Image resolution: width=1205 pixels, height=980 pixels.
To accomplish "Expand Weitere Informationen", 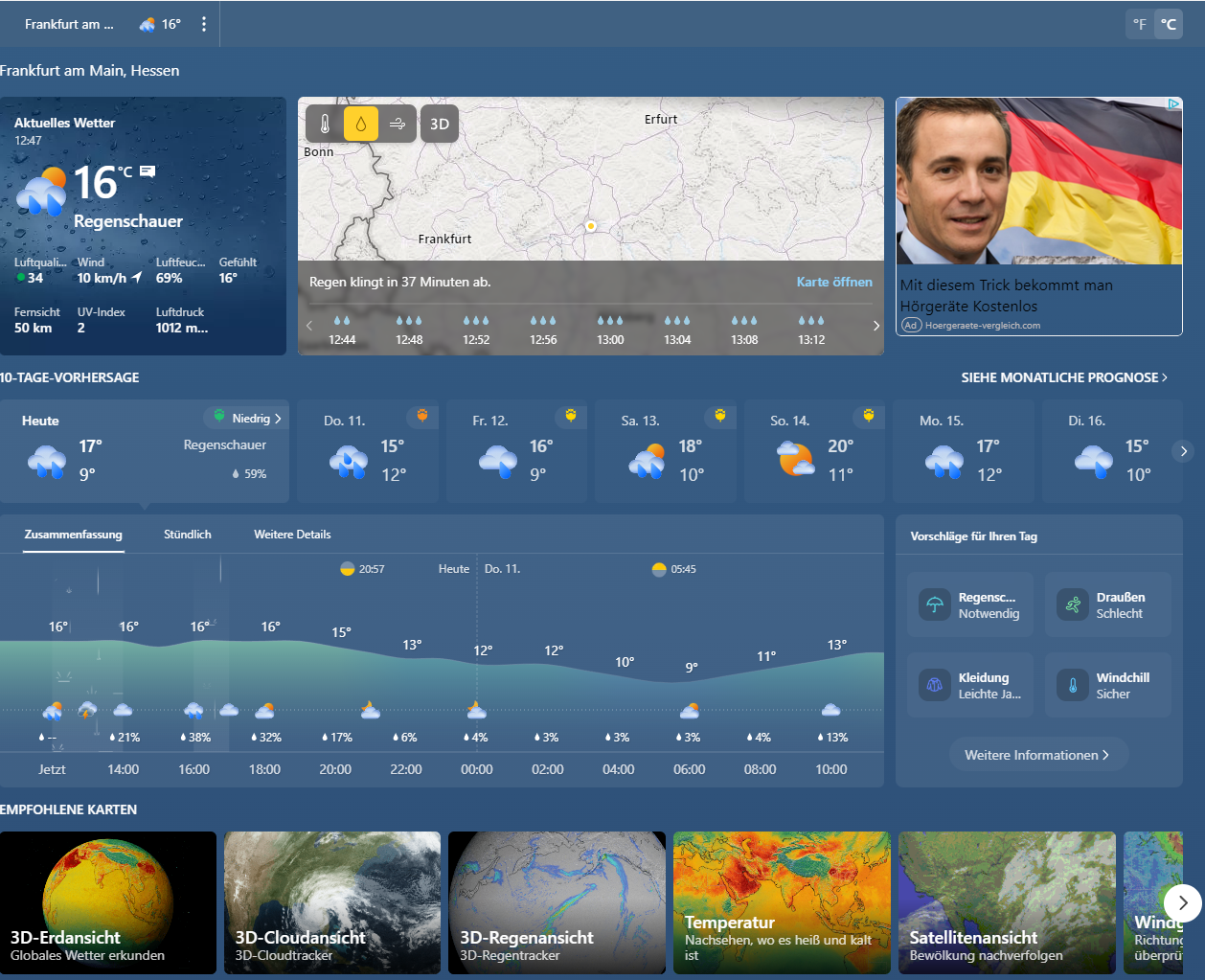I will tap(1039, 755).
